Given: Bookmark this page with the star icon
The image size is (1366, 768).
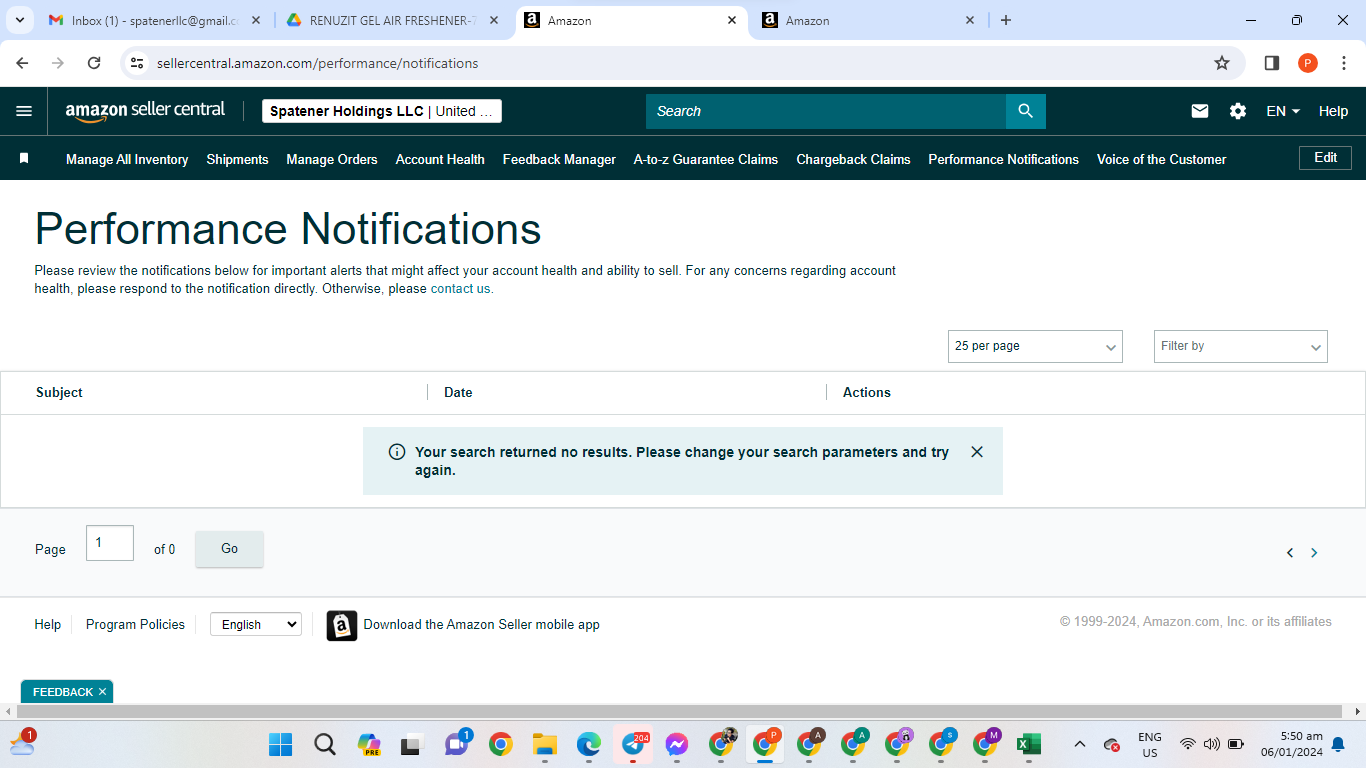Looking at the screenshot, I should click(x=1222, y=63).
